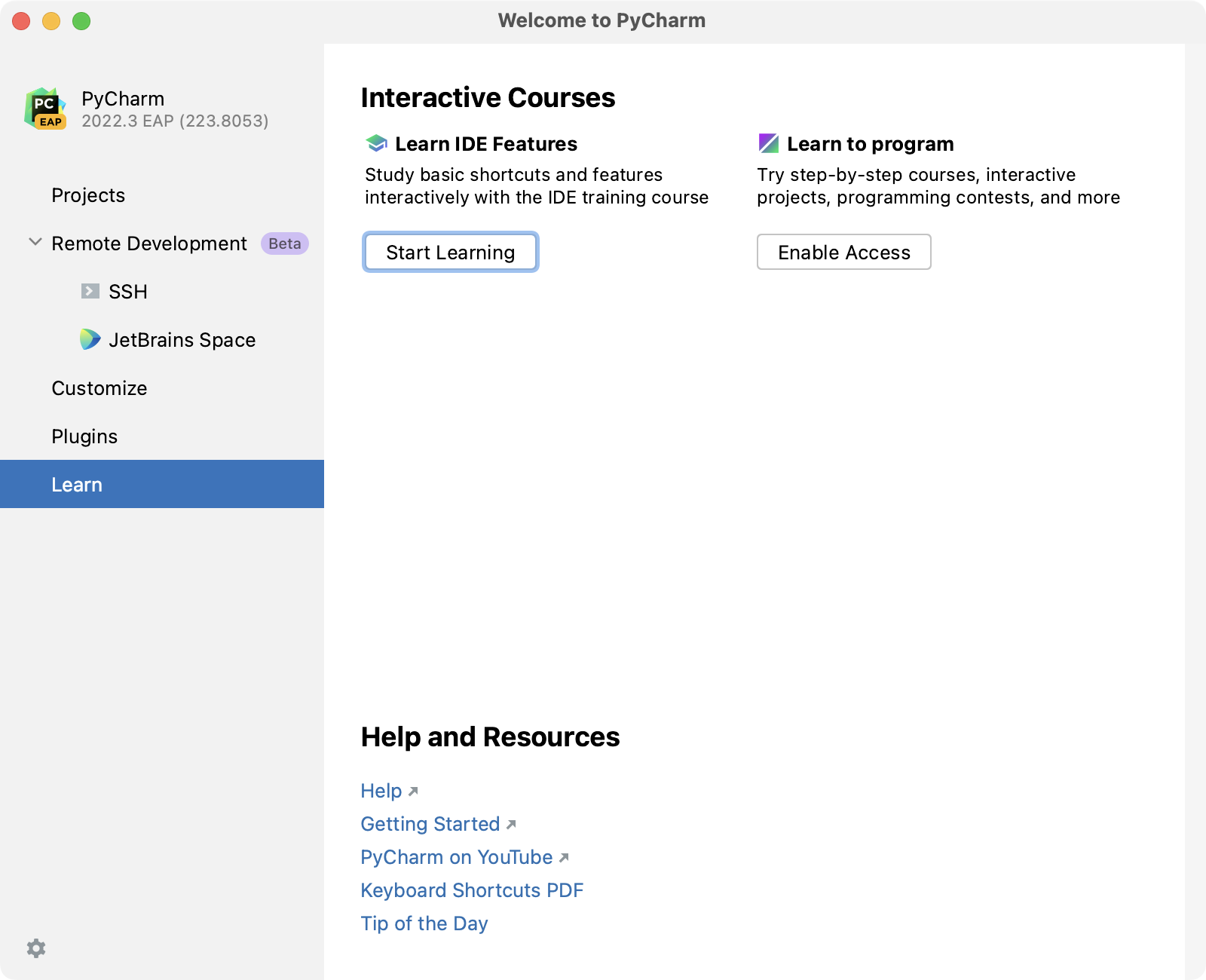Select the Learn sidebar entry

tap(77, 484)
